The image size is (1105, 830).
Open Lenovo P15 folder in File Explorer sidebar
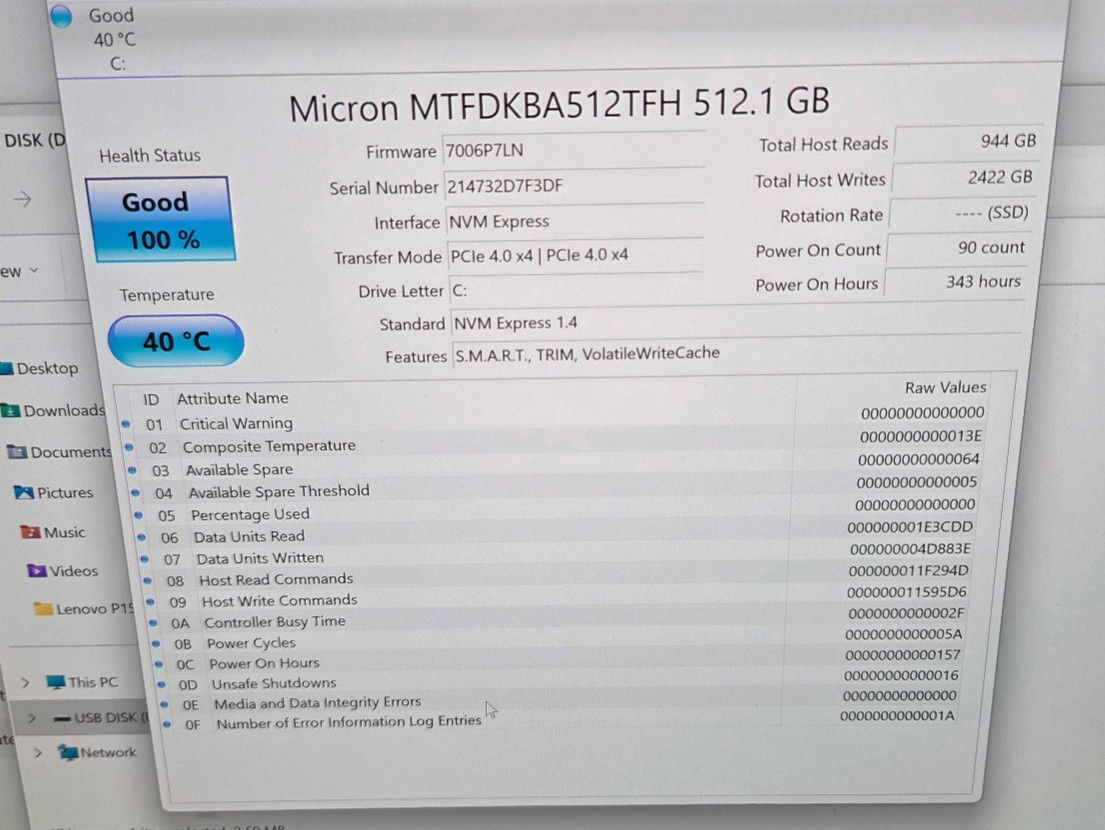click(84, 609)
